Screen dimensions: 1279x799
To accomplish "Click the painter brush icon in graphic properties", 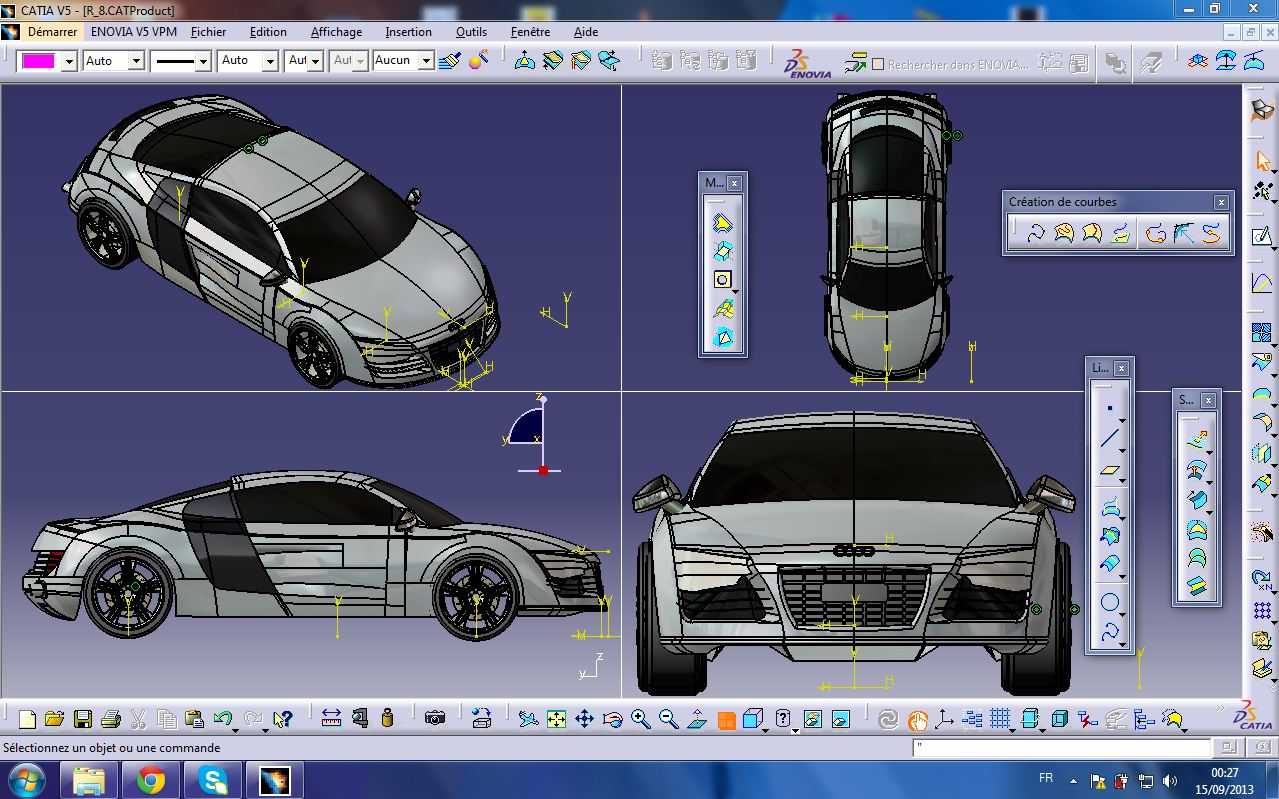I will (450, 61).
